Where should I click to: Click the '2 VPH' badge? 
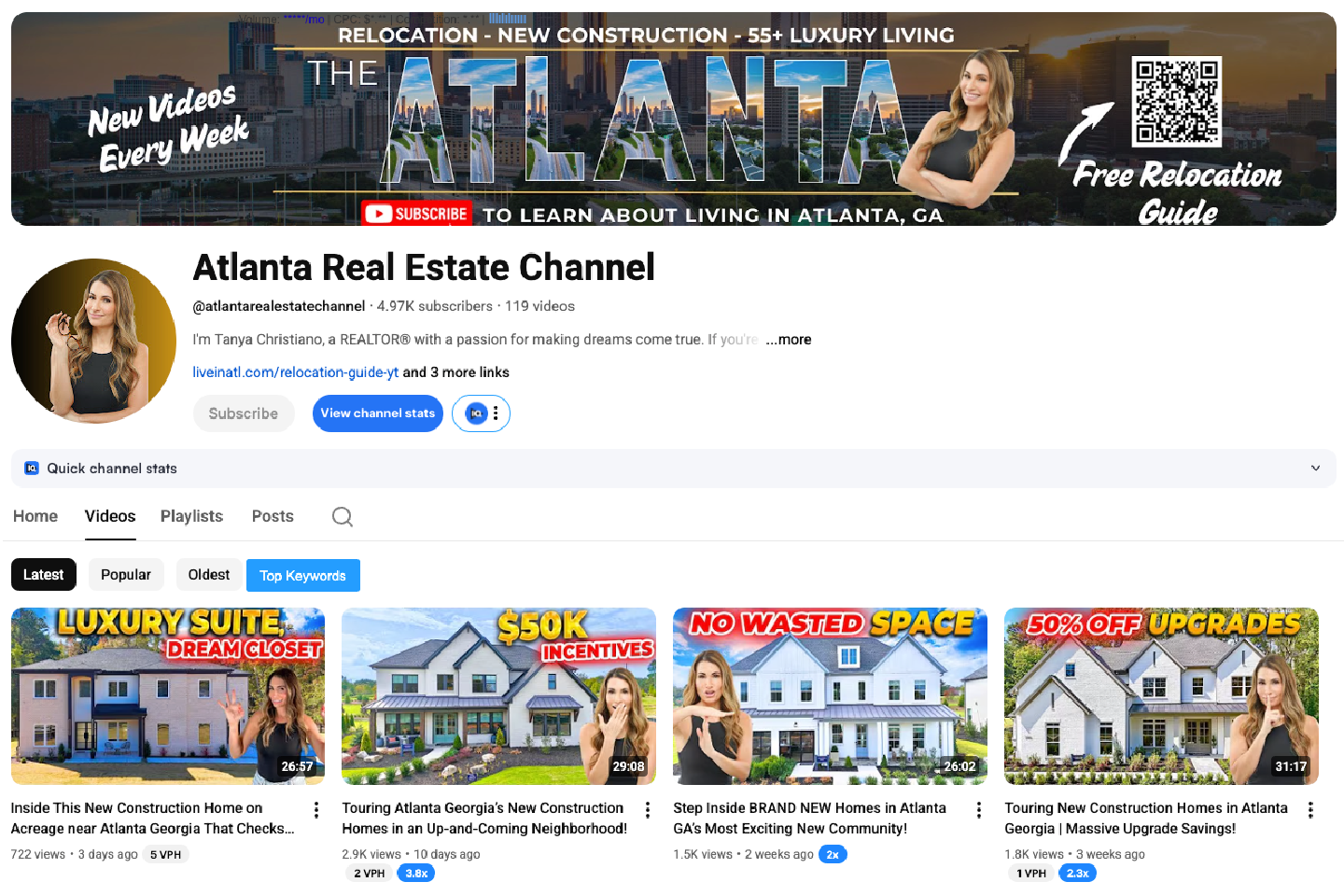tap(370, 874)
